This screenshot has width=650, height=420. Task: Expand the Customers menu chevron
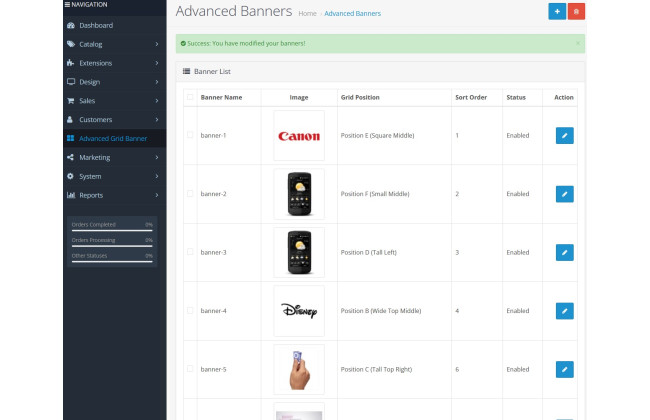[157, 119]
